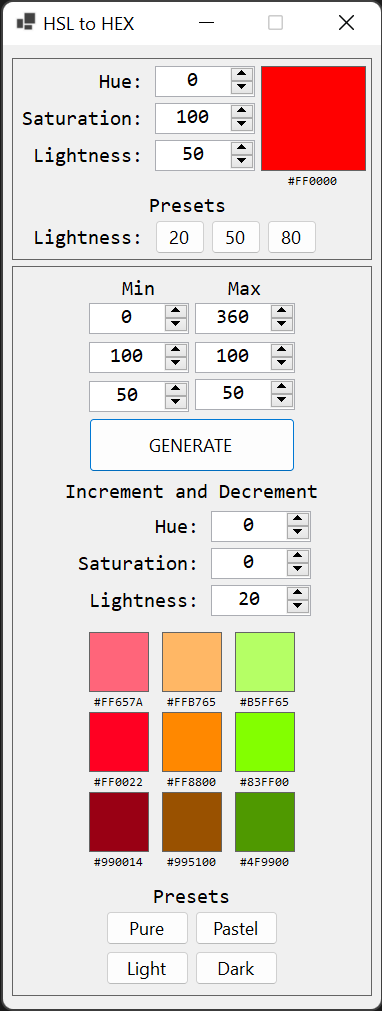The width and height of the screenshot is (382, 1011).
Task: Click the #FF0000 hex label text
Action: tap(313, 181)
